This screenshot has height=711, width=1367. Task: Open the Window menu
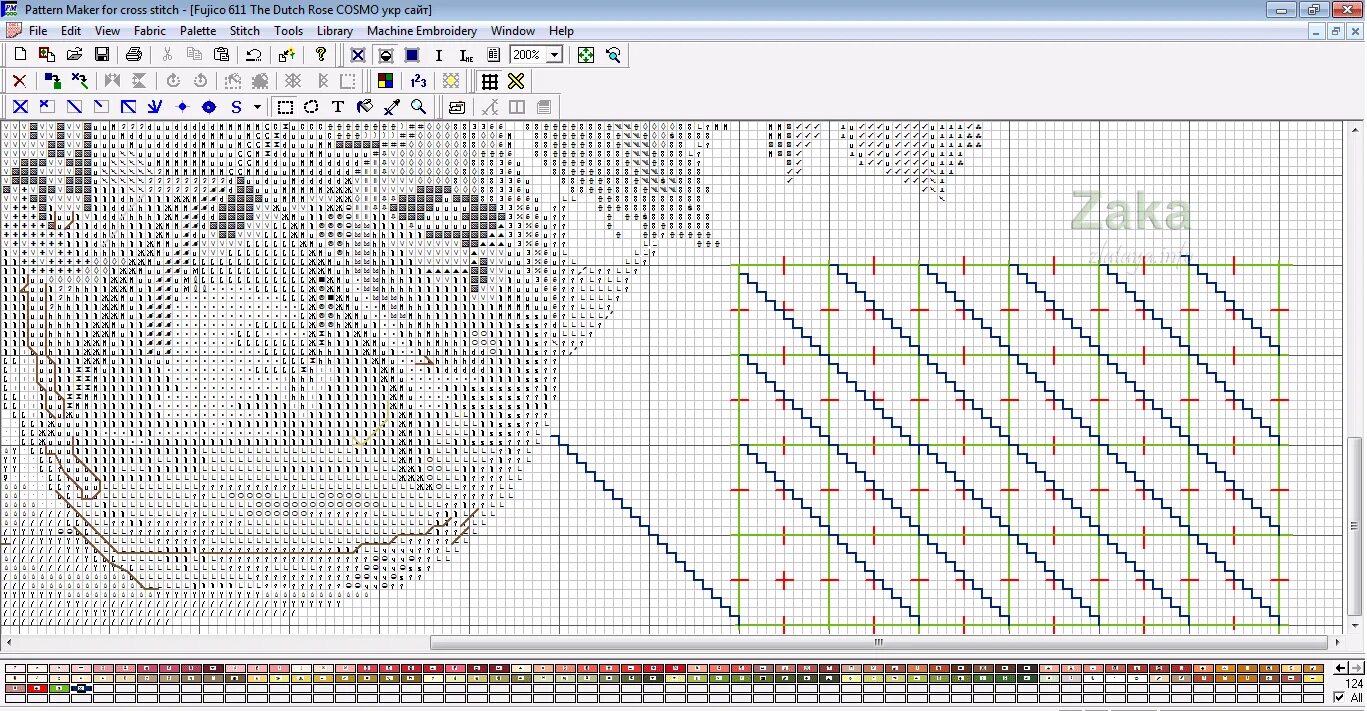coord(513,31)
